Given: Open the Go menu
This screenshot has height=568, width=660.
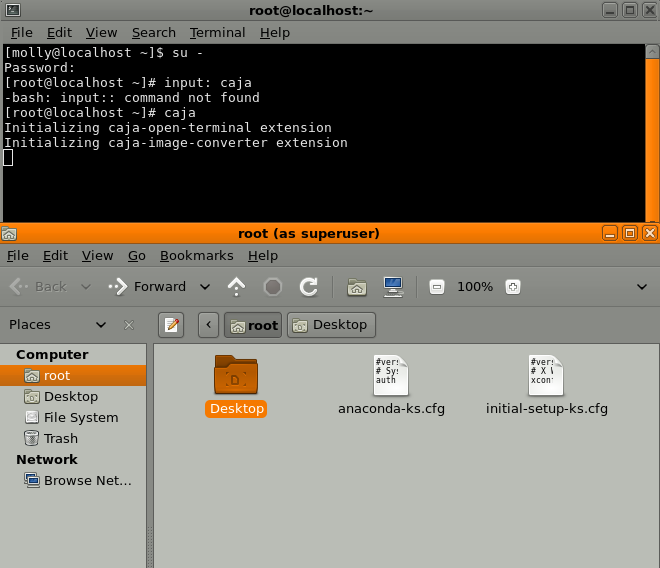Looking at the screenshot, I should (137, 256).
